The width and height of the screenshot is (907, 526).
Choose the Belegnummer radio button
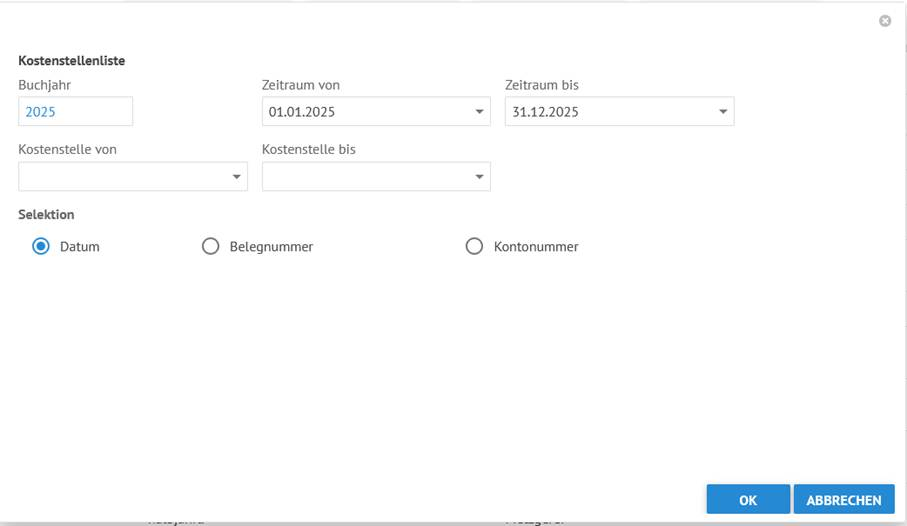[210, 246]
